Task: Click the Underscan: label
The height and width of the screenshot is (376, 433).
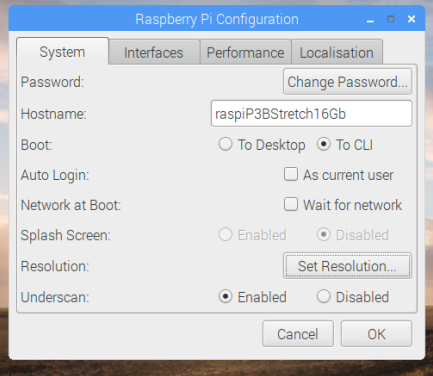Action: pos(55,297)
